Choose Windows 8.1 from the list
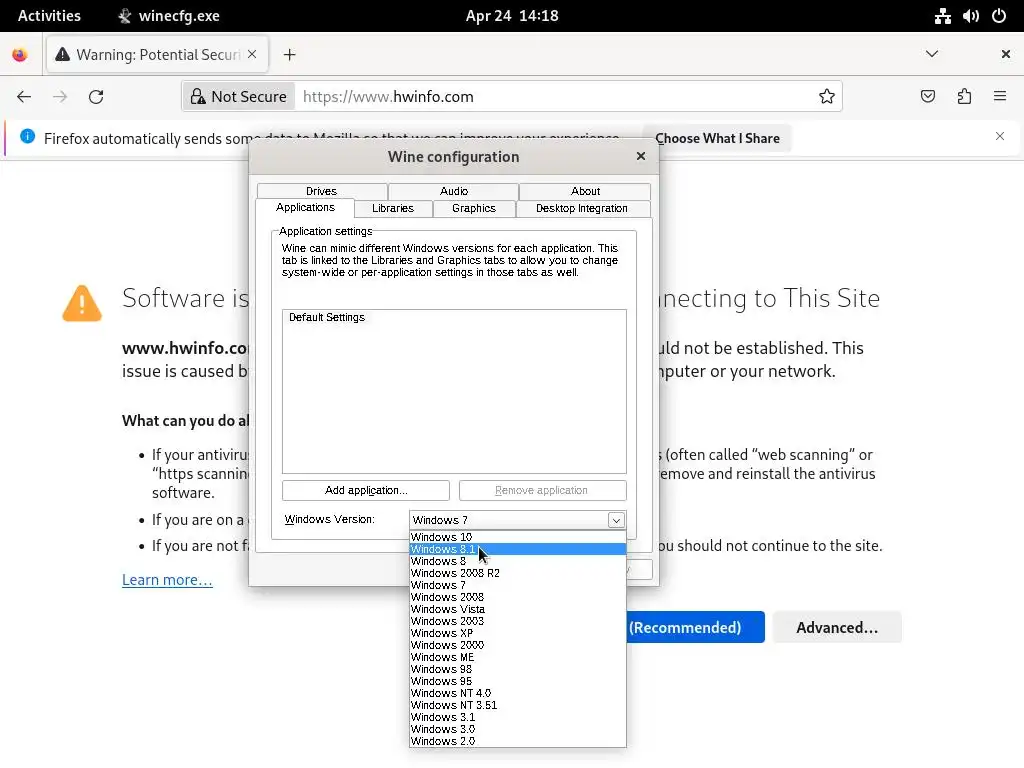 click(x=517, y=549)
